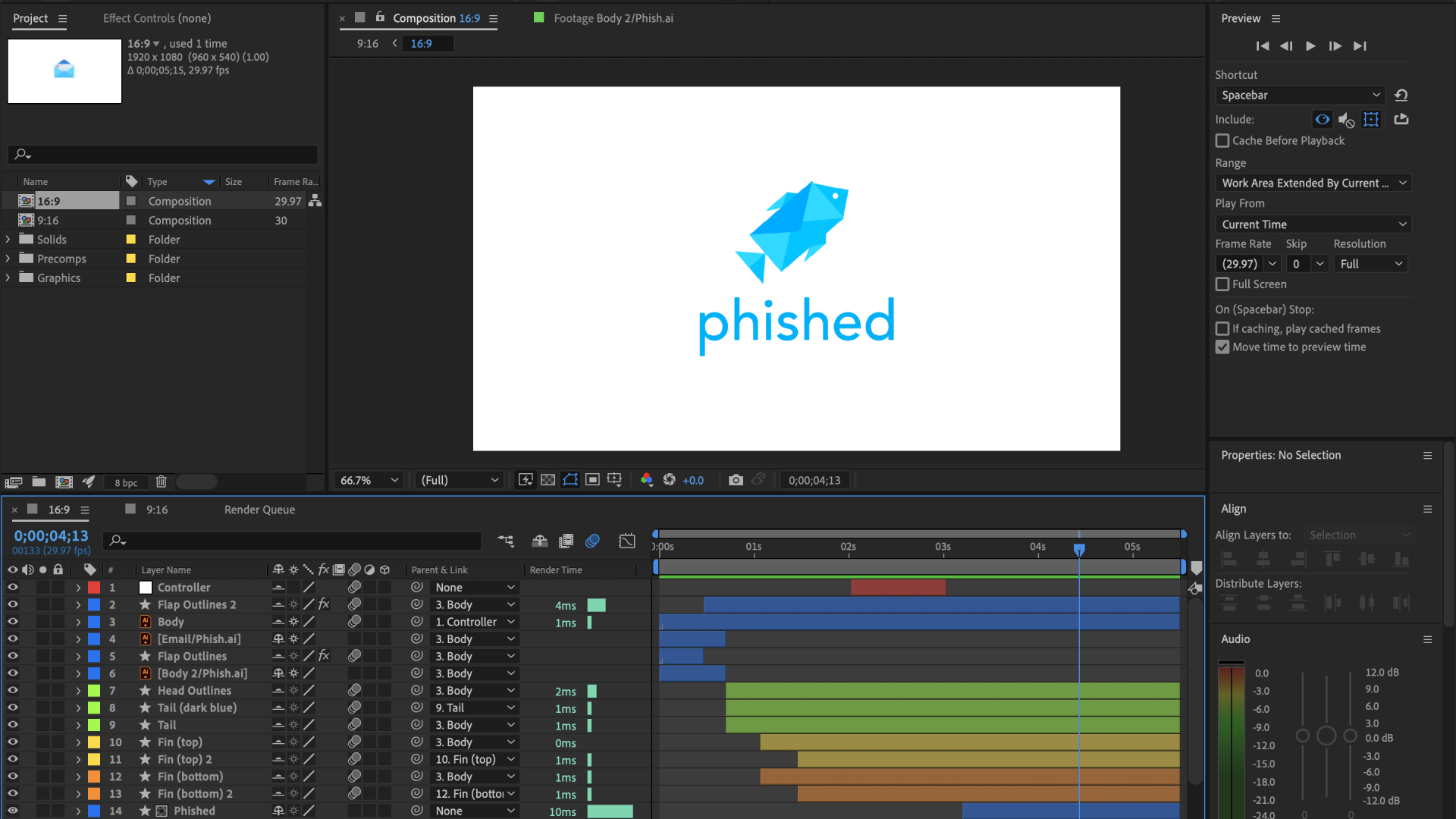Jump to last frame in Preview
Image resolution: width=1456 pixels, height=819 pixels.
tap(1360, 46)
